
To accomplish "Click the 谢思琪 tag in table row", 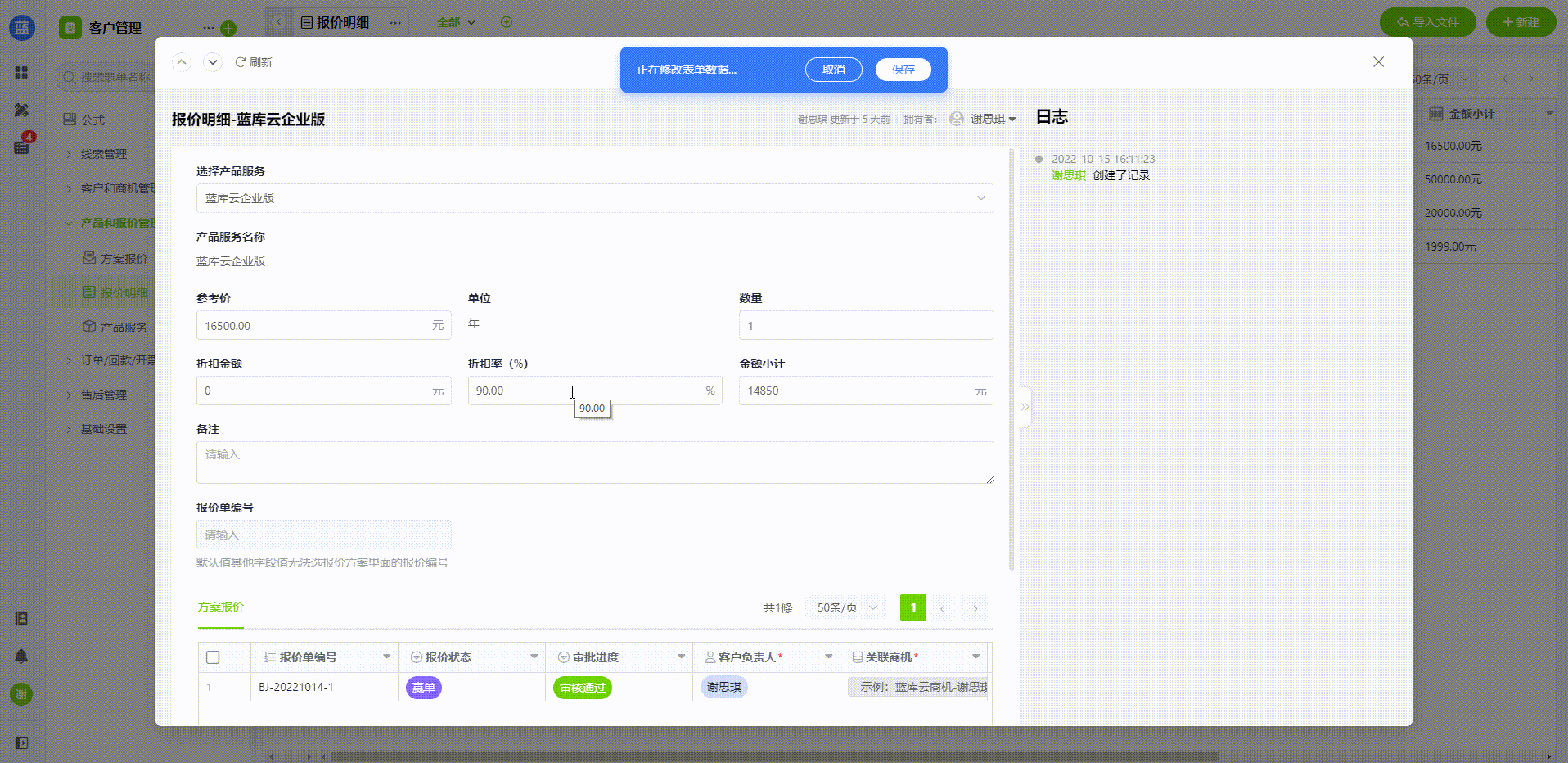I will coord(724,687).
